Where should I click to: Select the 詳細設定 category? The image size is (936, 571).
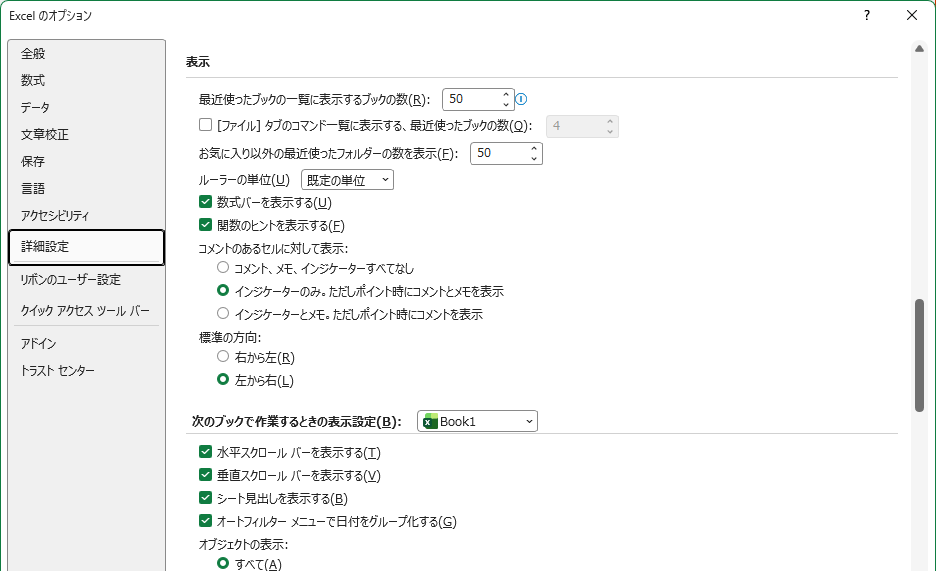[x=87, y=247]
